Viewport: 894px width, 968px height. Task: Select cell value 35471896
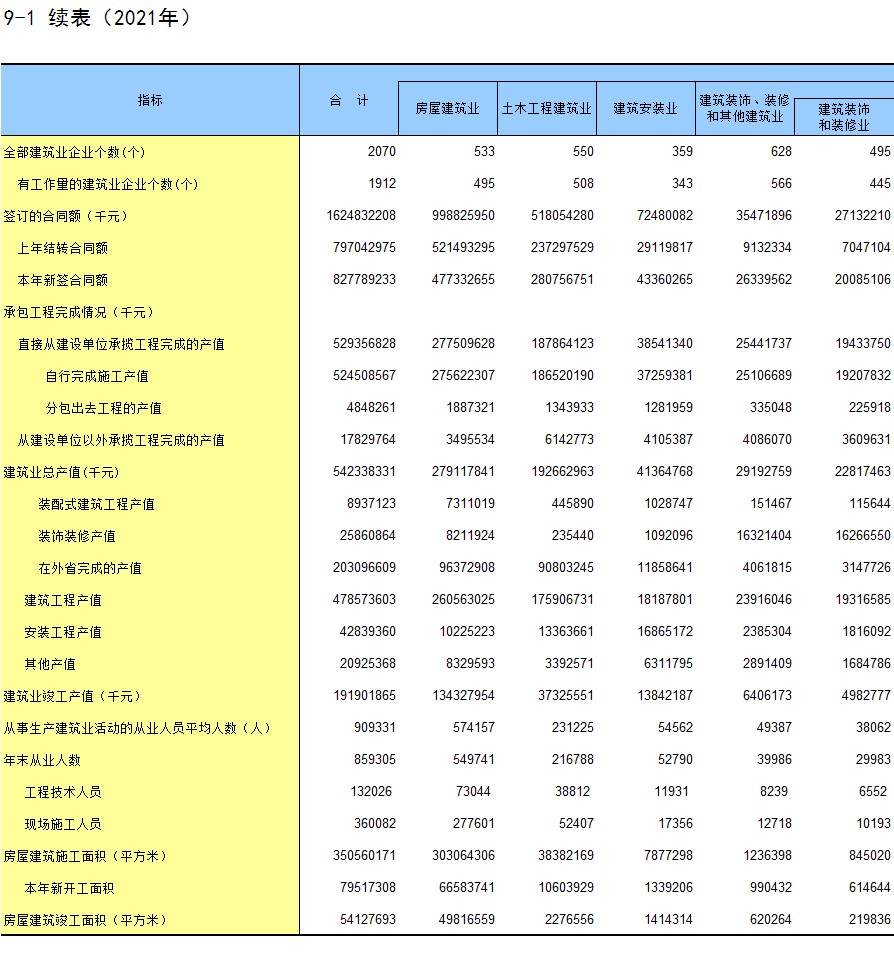click(x=764, y=216)
